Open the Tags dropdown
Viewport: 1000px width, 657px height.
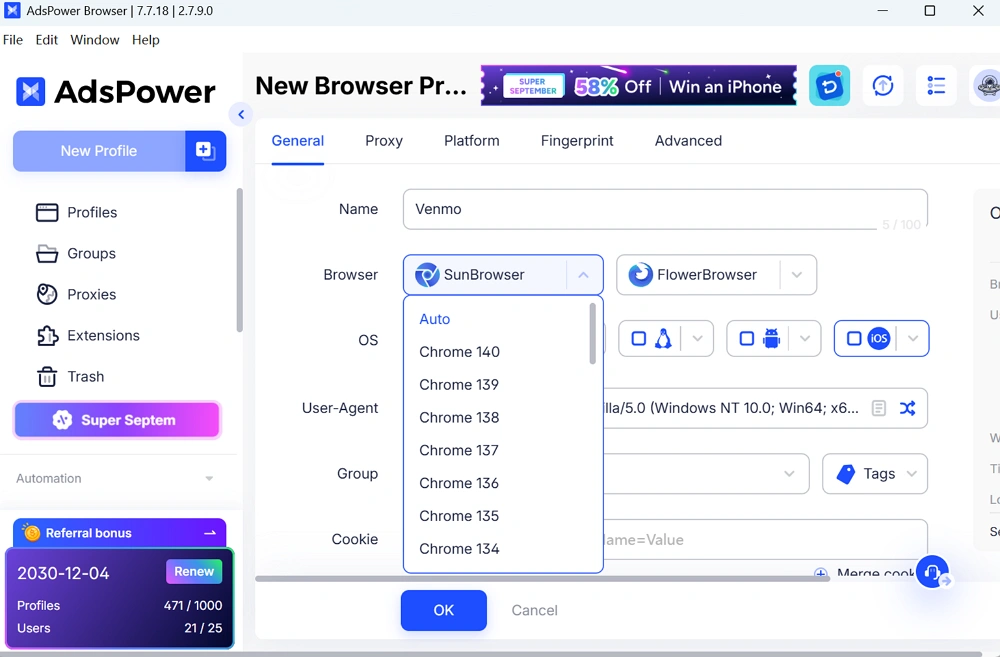pyautogui.click(x=875, y=474)
